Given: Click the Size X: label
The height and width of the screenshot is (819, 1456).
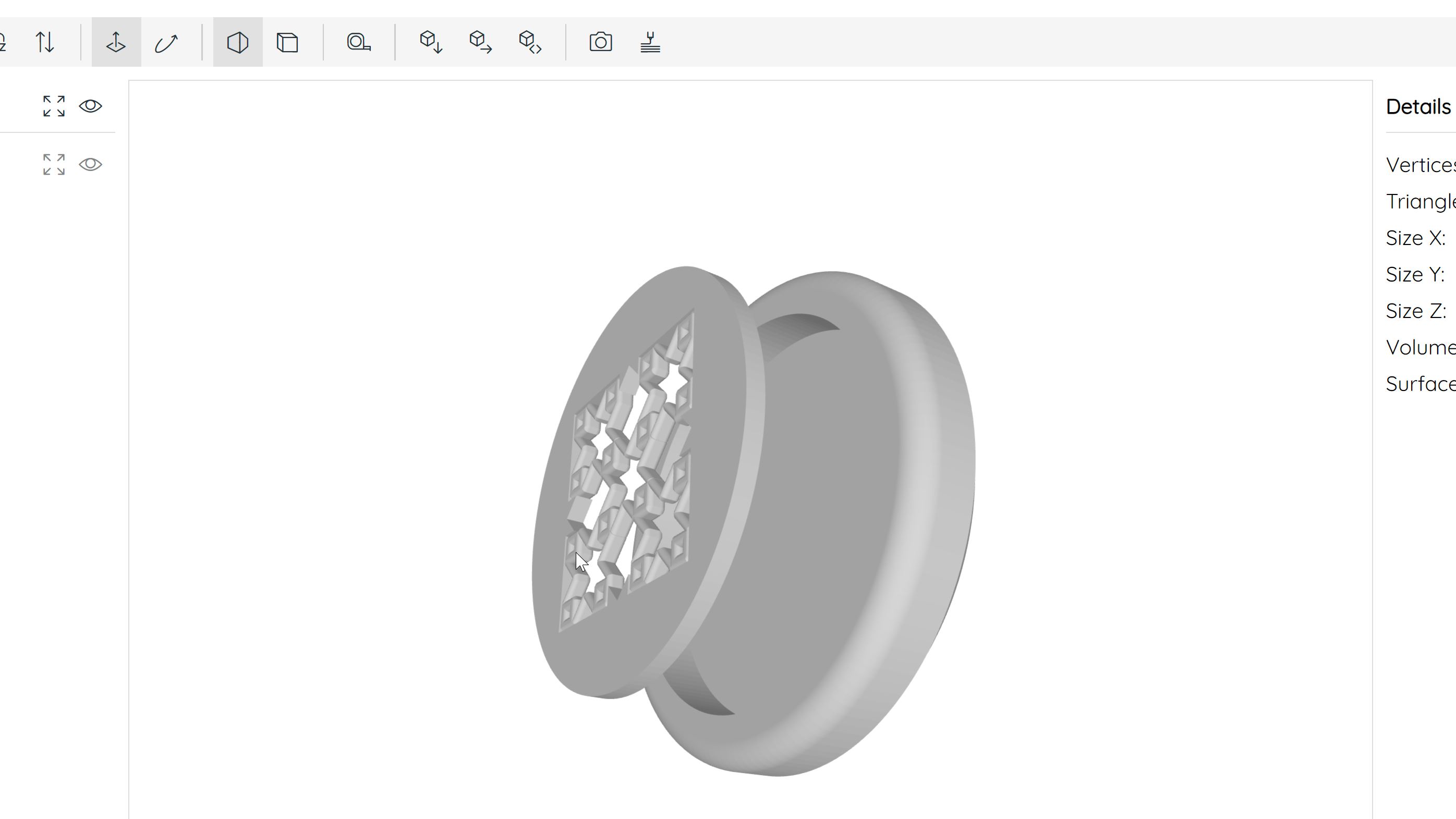Looking at the screenshot, I should pyautogui.click(x=1416, y=238).
